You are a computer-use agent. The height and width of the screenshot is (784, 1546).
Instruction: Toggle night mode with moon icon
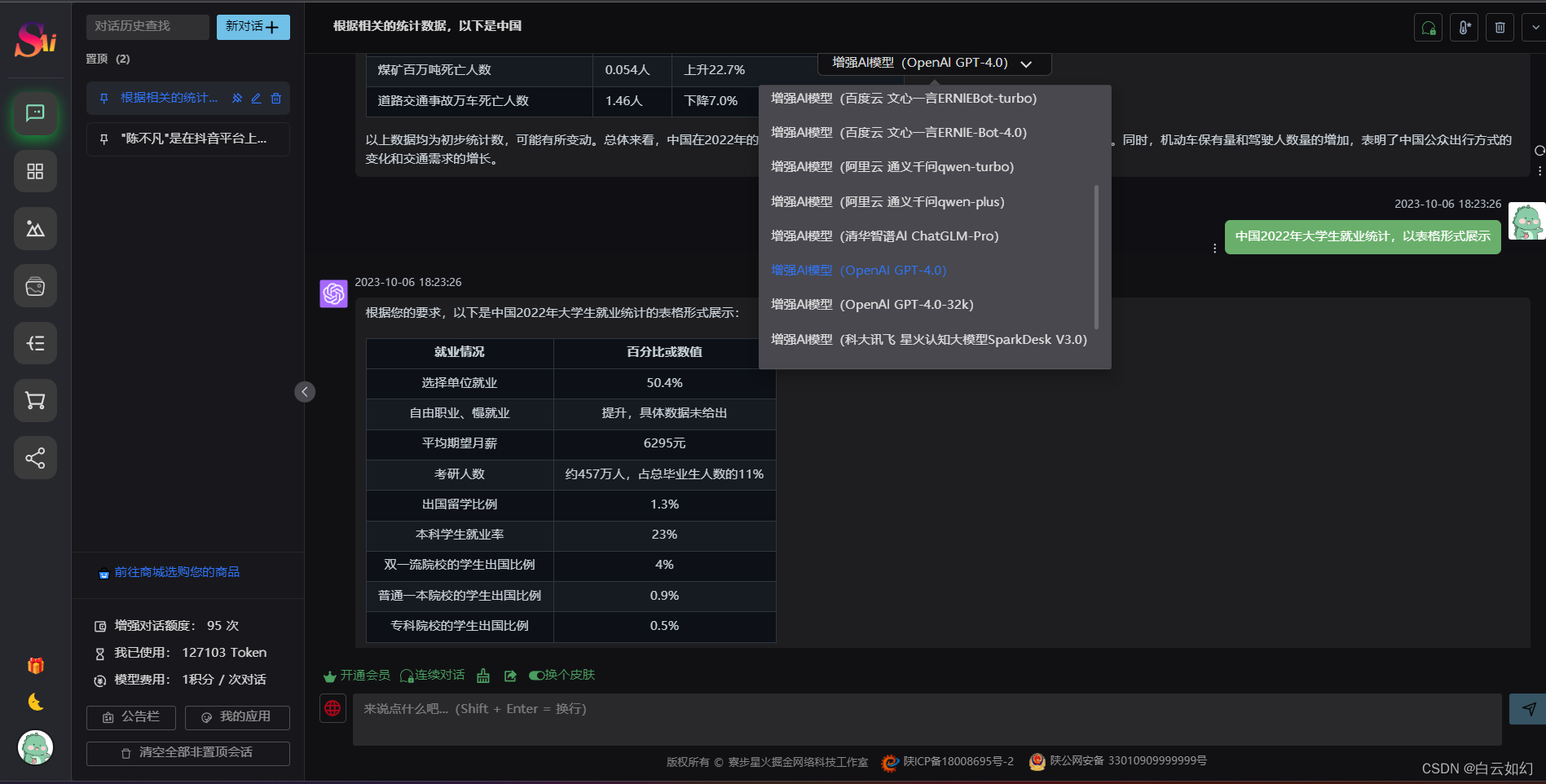(x=35, y=702)
